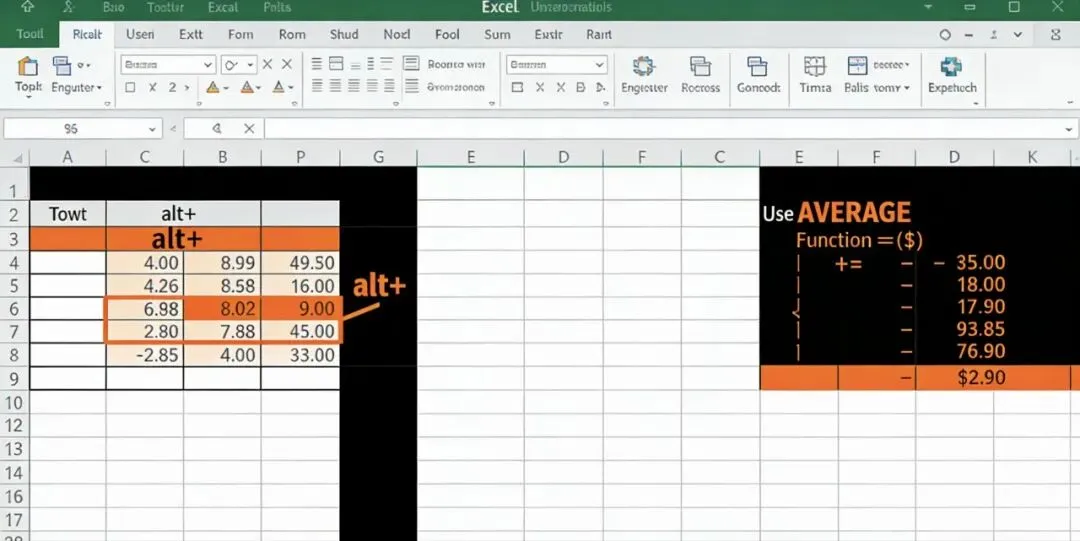1080x541 pixels.
Task: Click the Enguter icon in the ribbon
Action: point(62,65)
